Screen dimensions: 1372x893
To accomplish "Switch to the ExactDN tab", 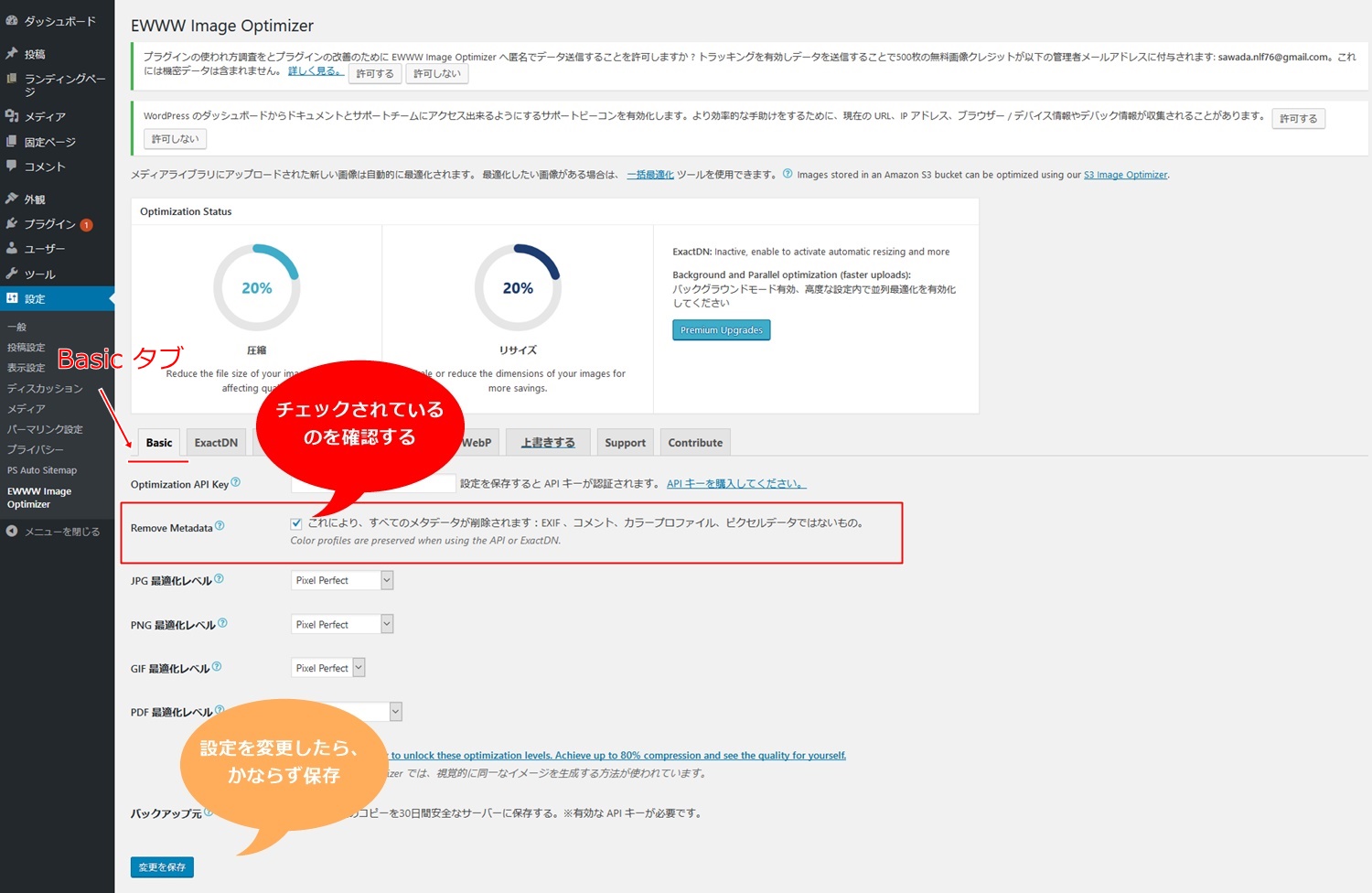I will click(216, 442).
